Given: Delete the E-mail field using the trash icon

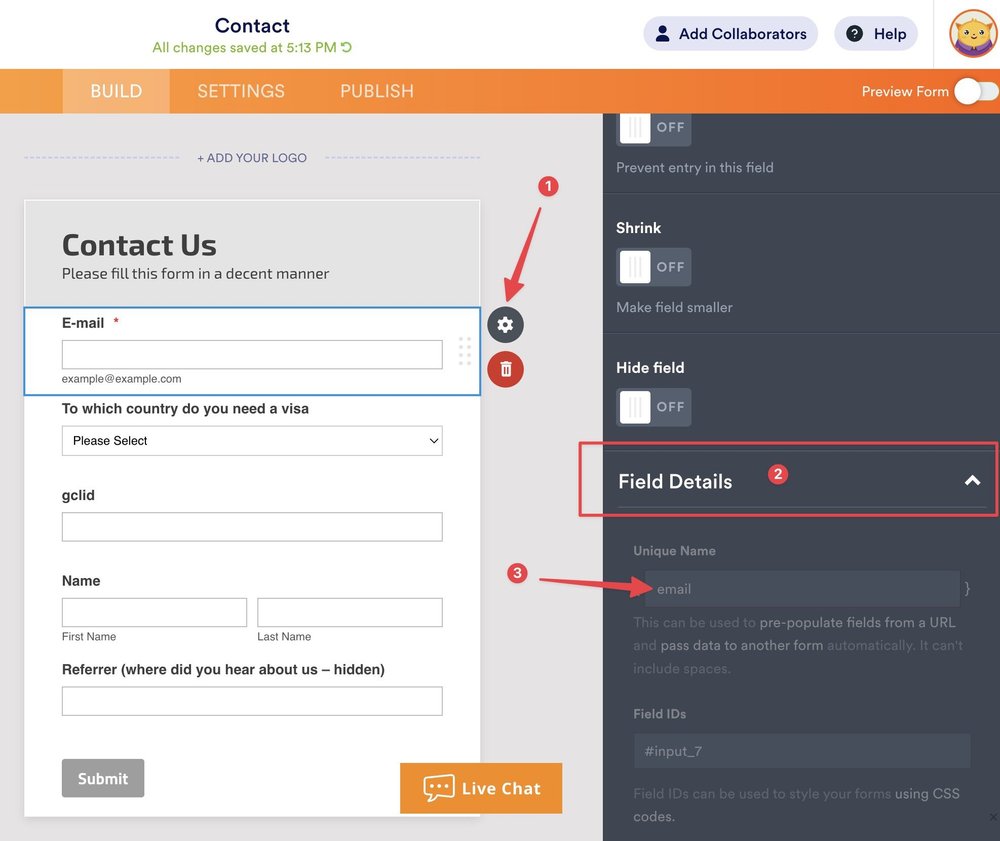Looking at the screenshot, I should tap(505, 369).
